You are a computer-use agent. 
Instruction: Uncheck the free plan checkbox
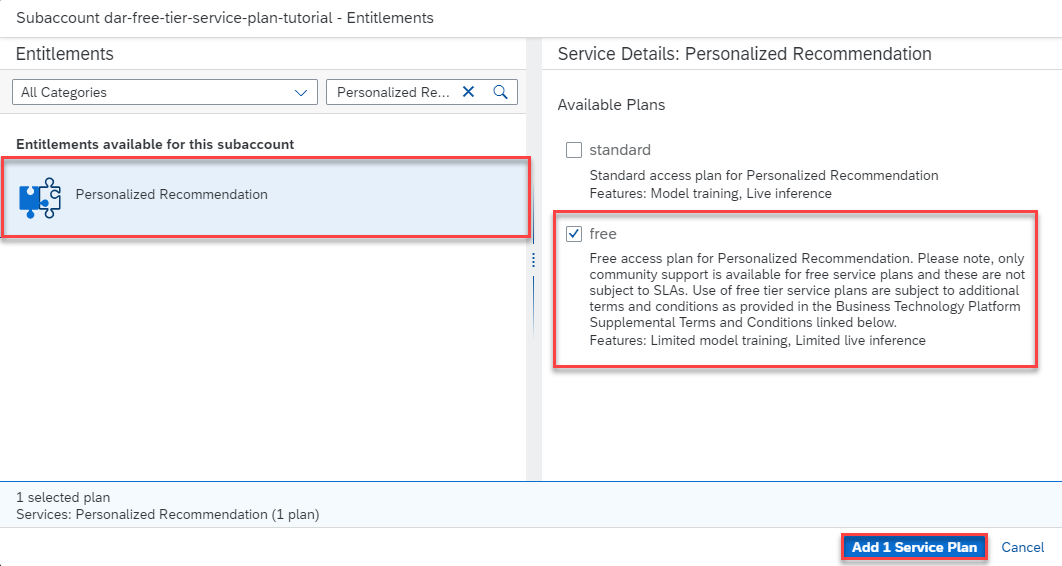click(x=574, y=234)
